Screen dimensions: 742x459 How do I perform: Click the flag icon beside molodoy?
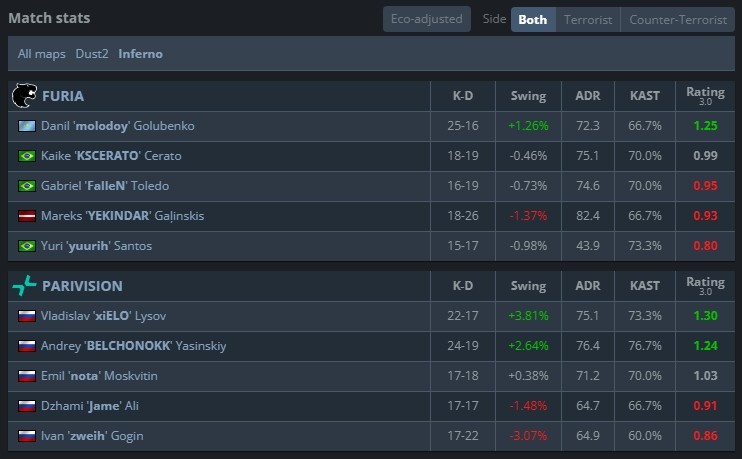coord(27,126)
